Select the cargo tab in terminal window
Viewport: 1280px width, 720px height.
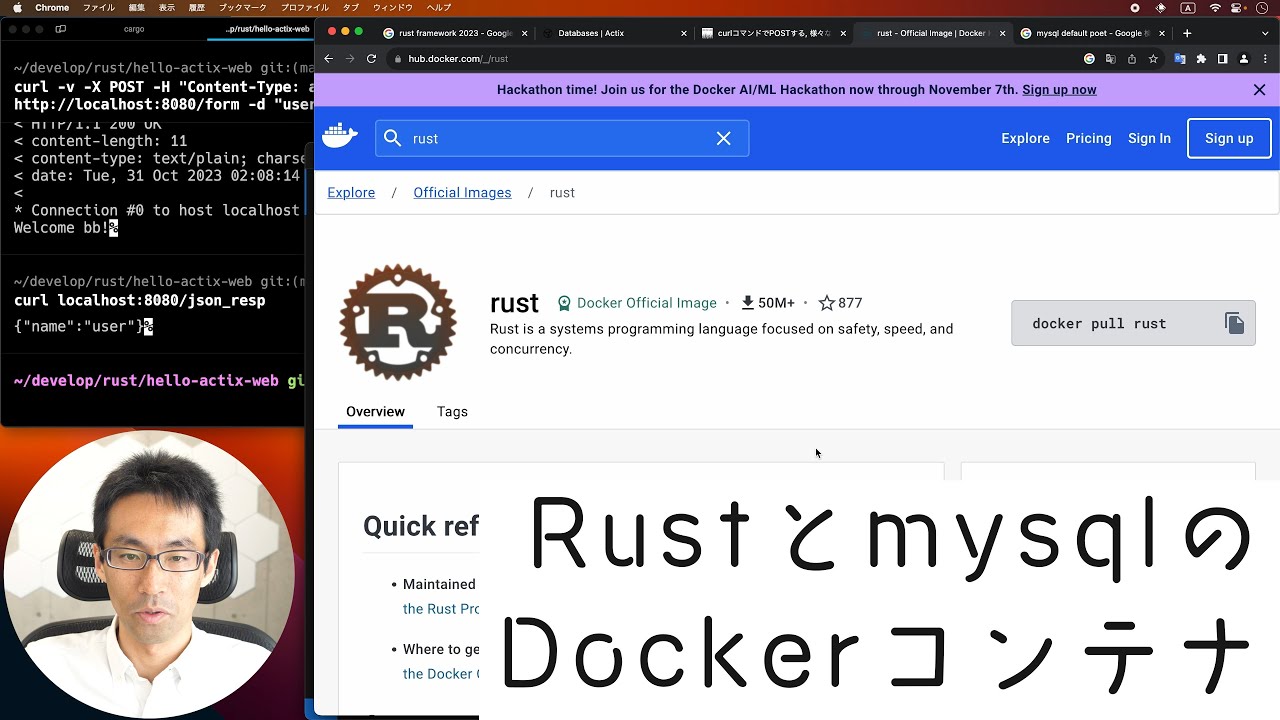click(134, 29)
